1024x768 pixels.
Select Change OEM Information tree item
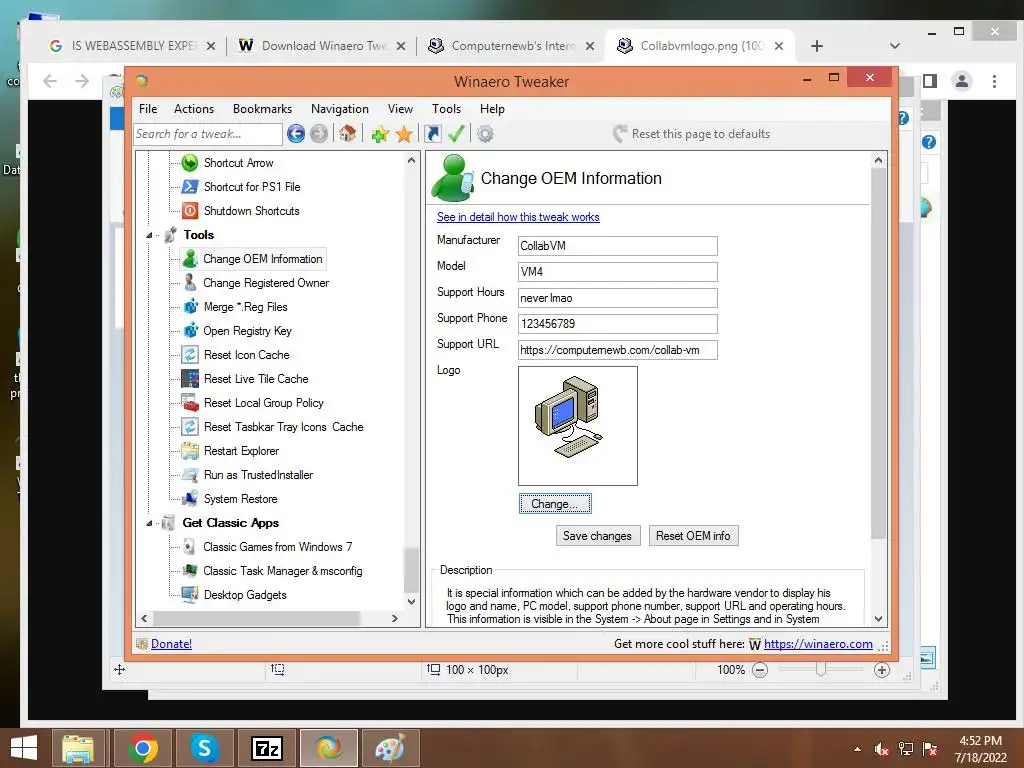tap(263, 259)
